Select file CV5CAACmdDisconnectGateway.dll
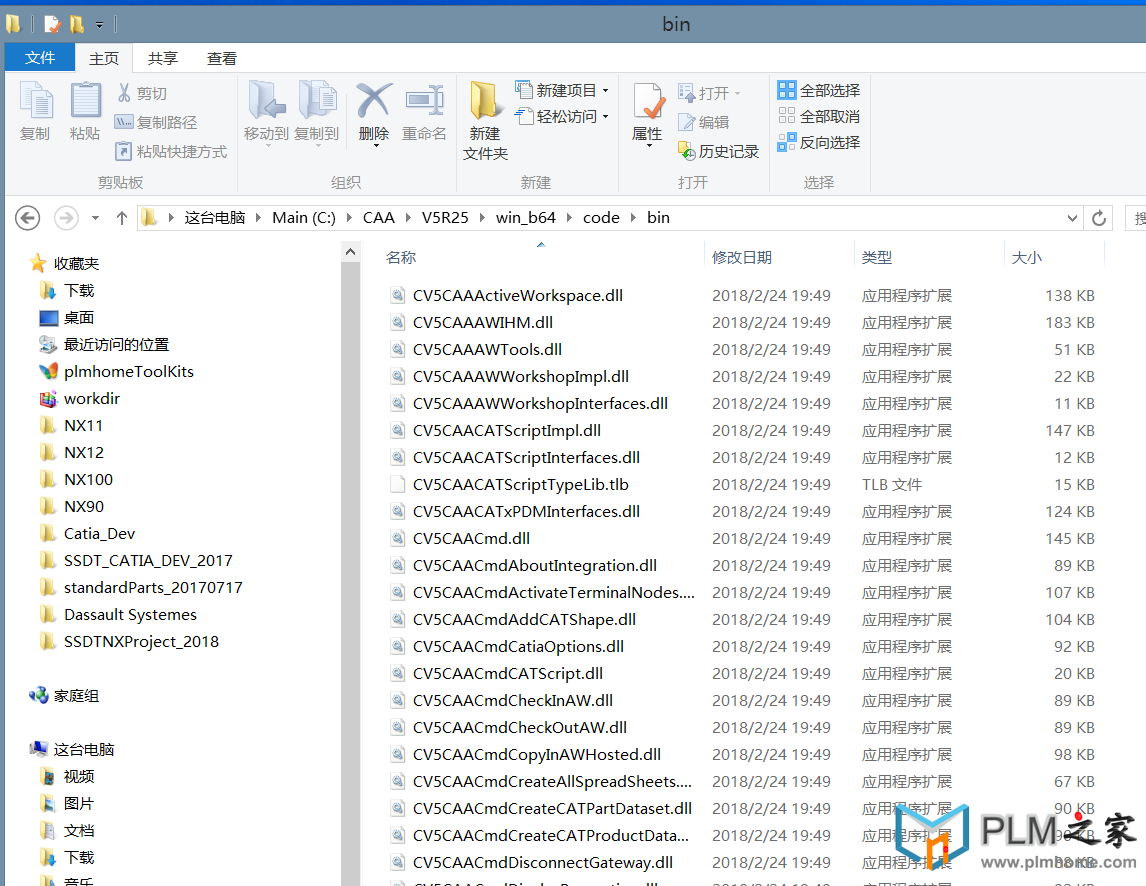Screen dimensions: 1146x886 coord(542,863)
